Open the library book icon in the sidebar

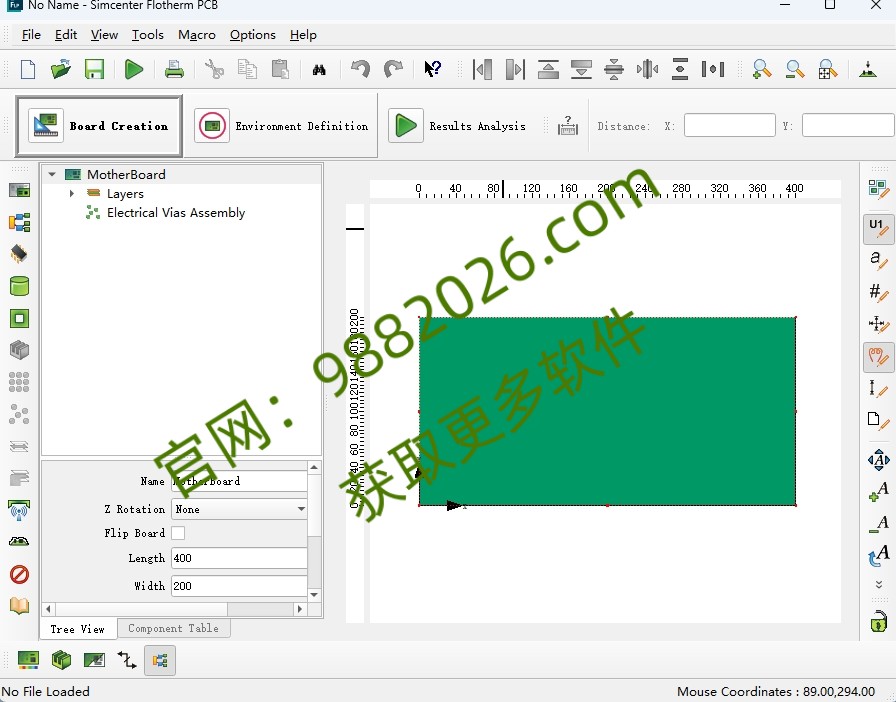(19, 605)
